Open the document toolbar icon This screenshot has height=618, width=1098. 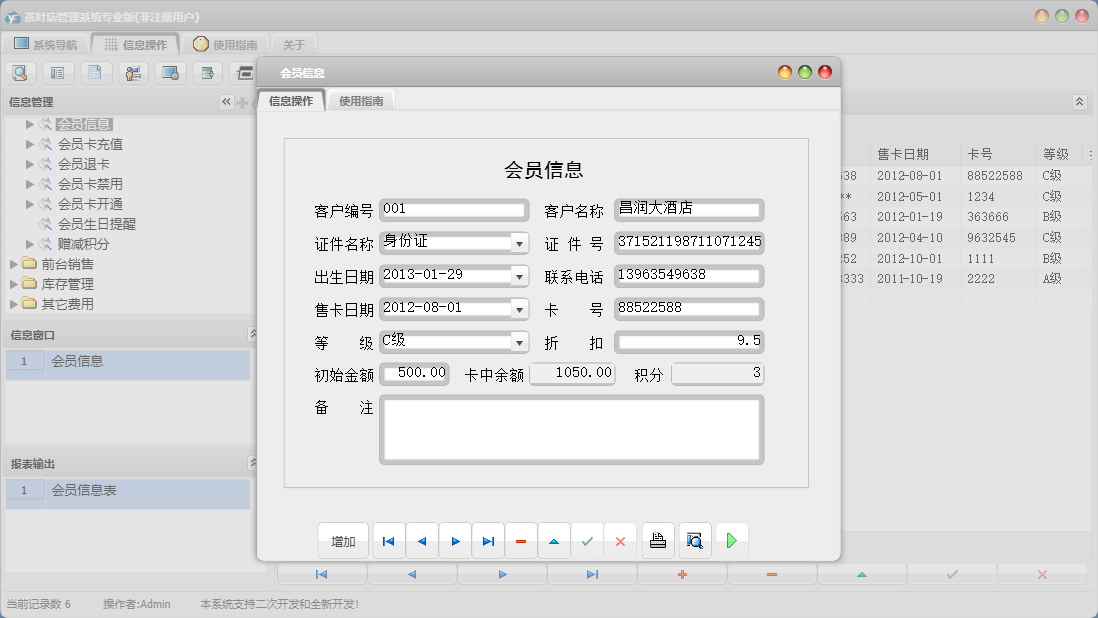[x=96, y=72]
